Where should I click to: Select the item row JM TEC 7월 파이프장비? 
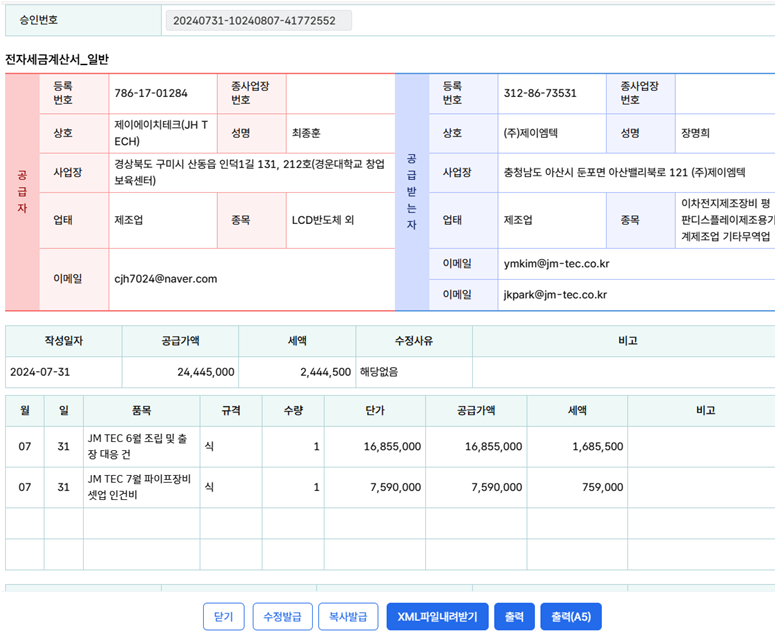pos(139,488)
